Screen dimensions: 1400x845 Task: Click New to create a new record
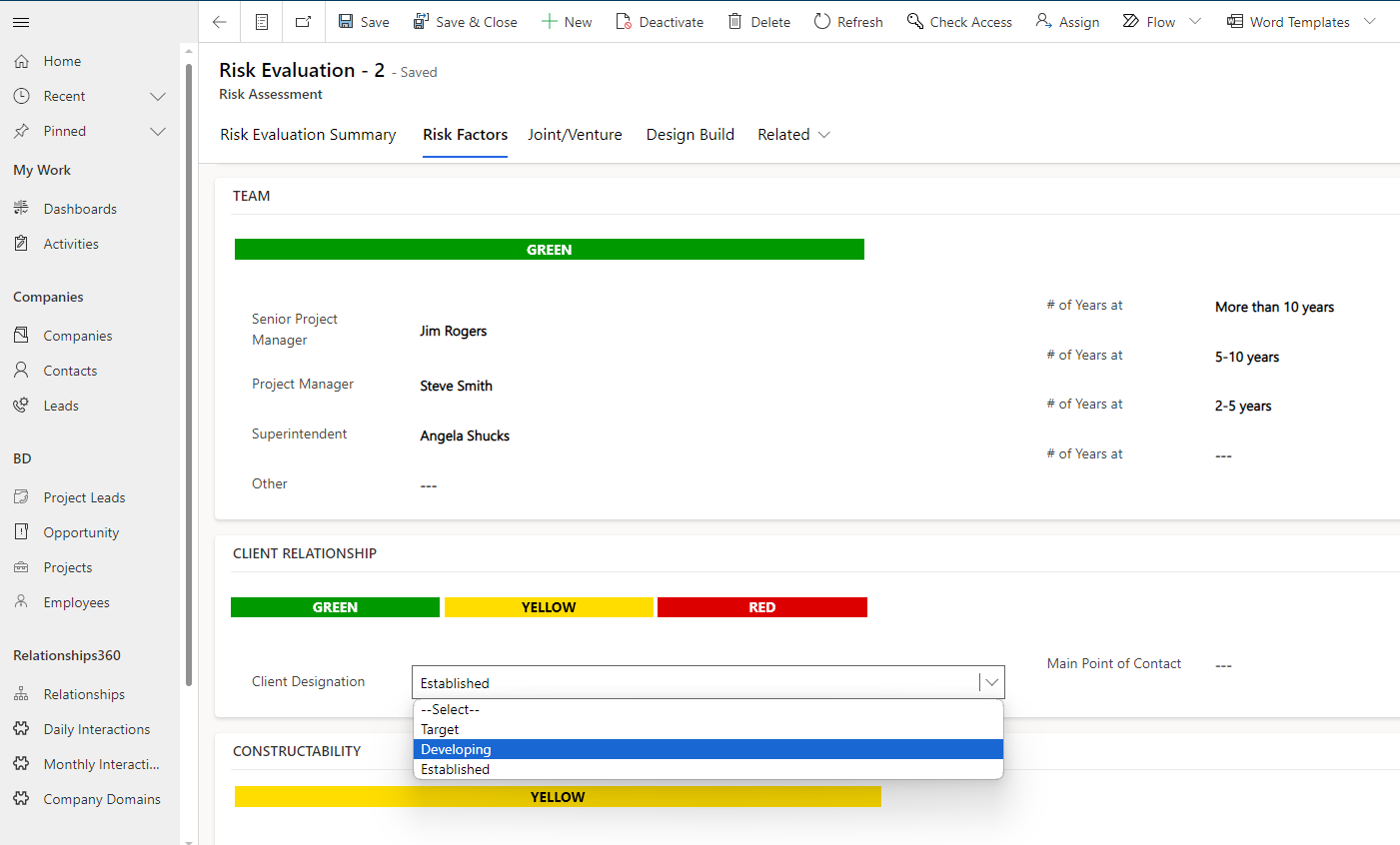pos(567,21)
